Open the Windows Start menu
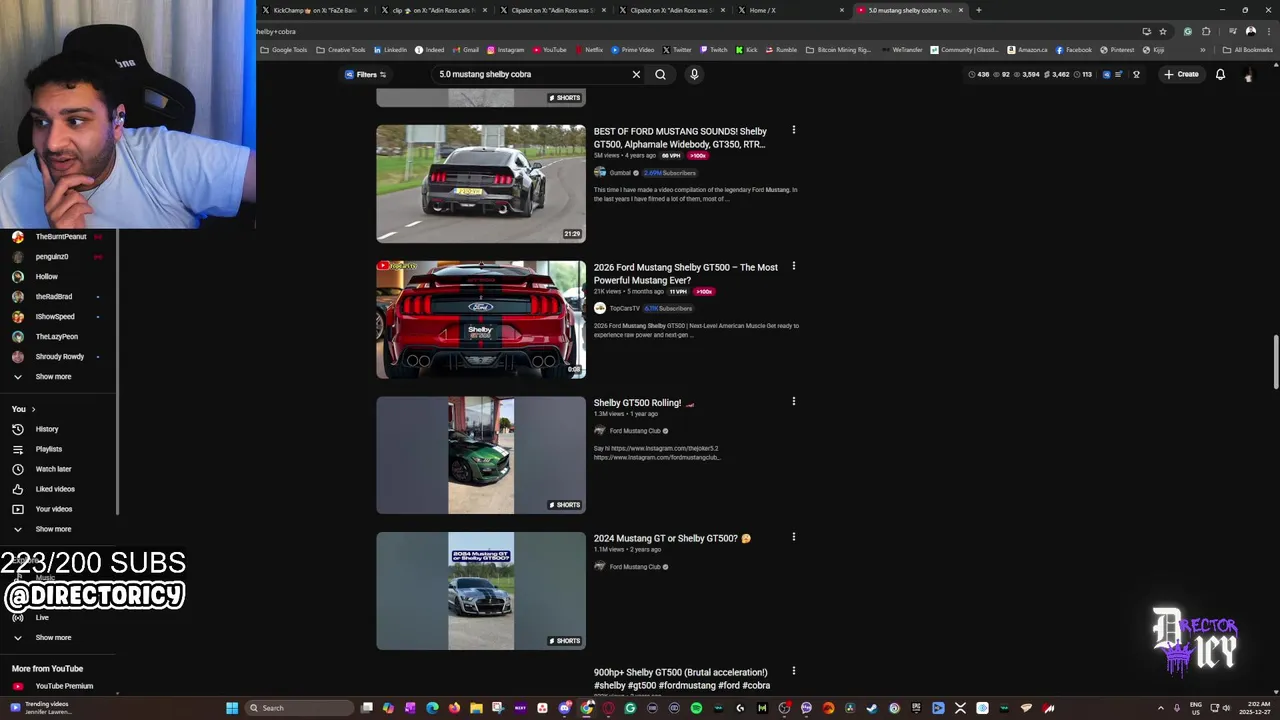This screenshot has height=720, width=1280. [232, 708]
